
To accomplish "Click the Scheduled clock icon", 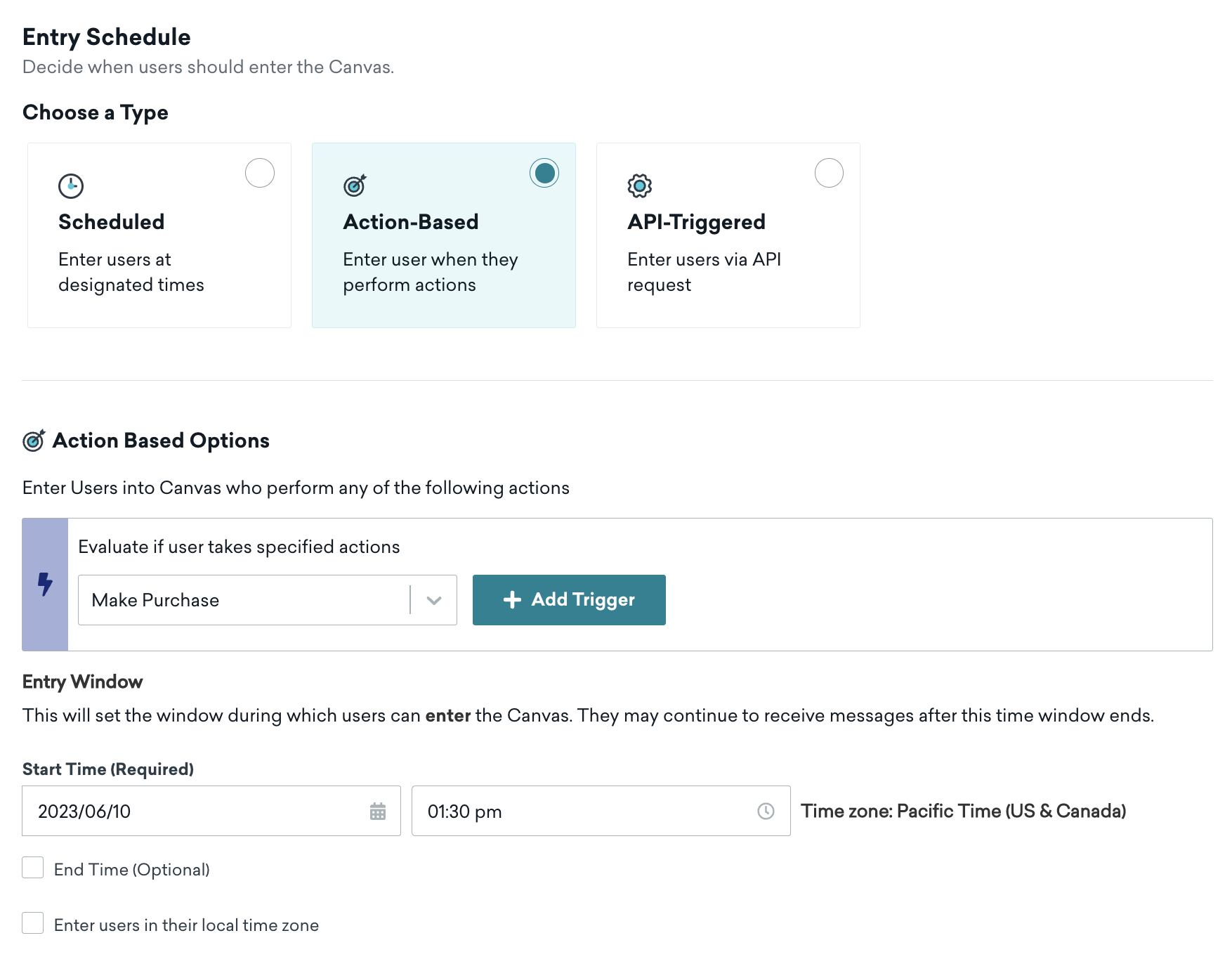I will click(x=71, y=186).
